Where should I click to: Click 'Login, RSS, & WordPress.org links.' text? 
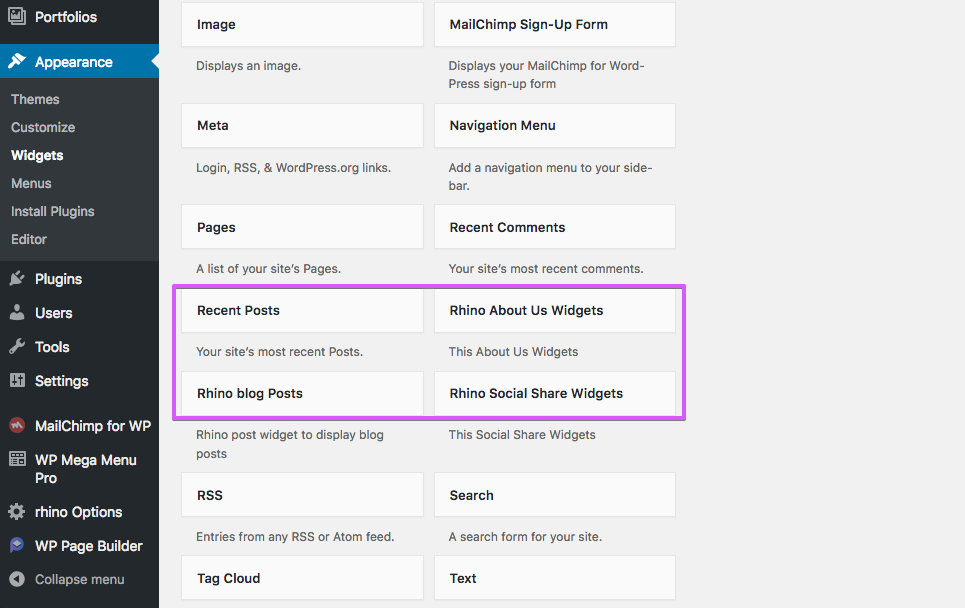(294, 167)
